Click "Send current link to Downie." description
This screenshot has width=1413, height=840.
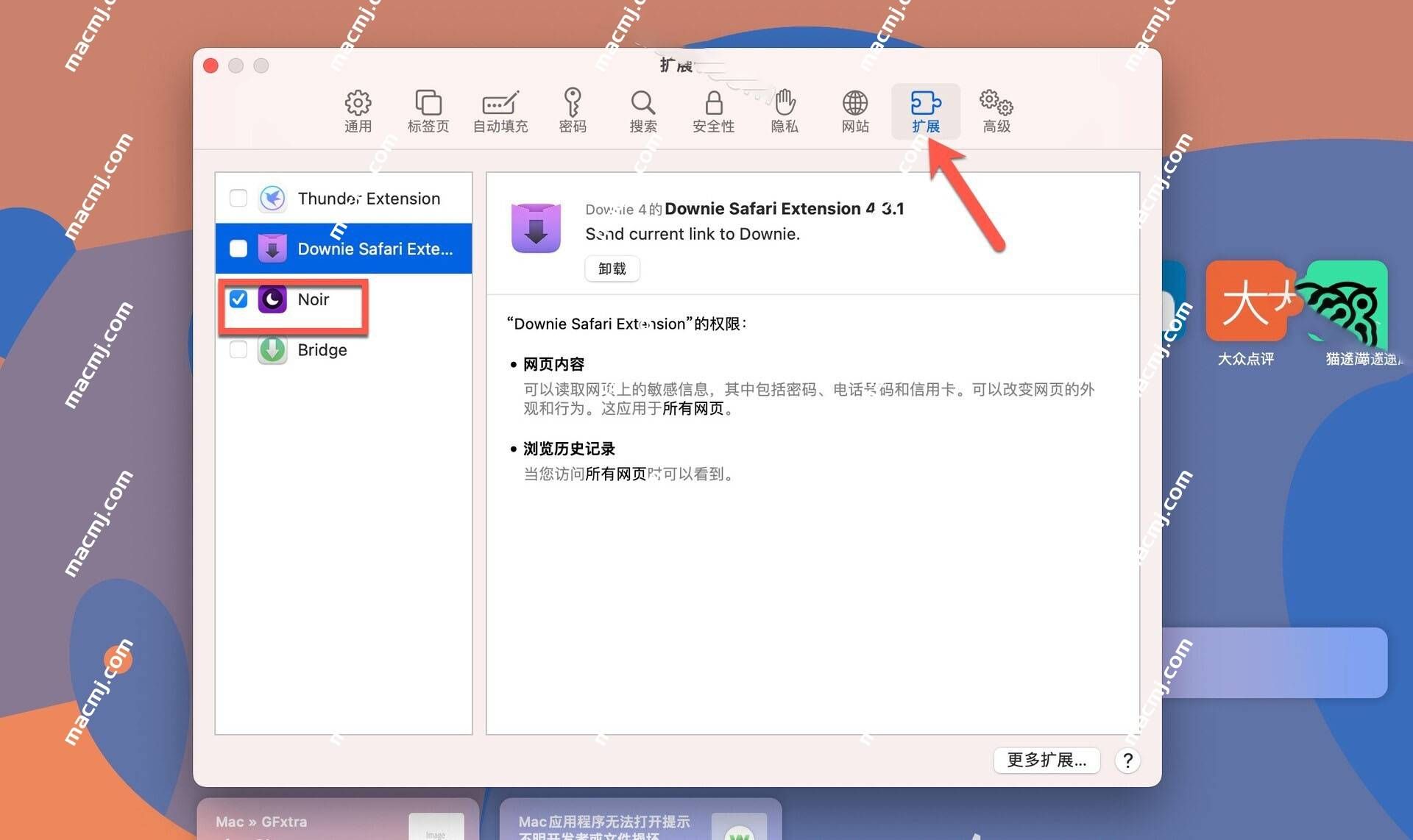[693, 234]
